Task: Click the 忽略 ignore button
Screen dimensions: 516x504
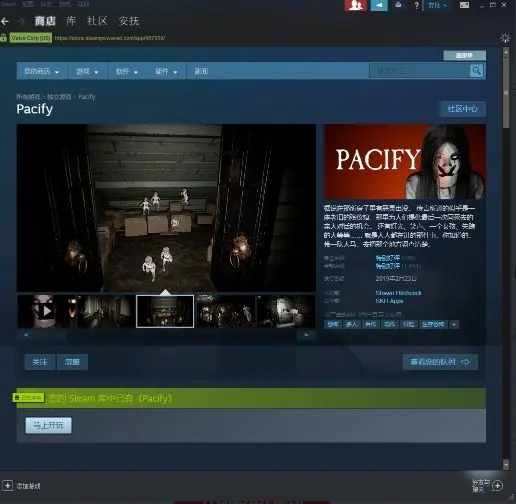Action: pos(72,362)
